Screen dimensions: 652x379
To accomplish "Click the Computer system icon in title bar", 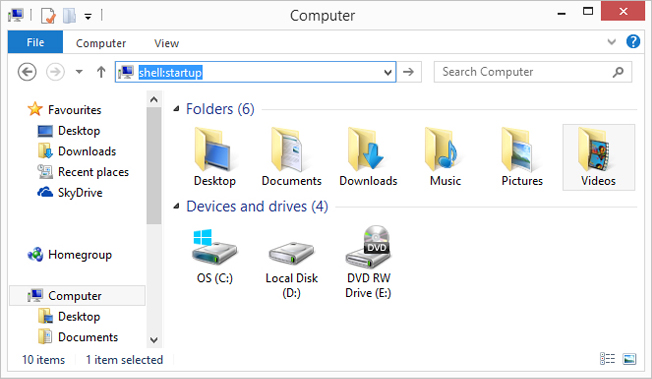I will pyautogui.click(x=16, y=16).
